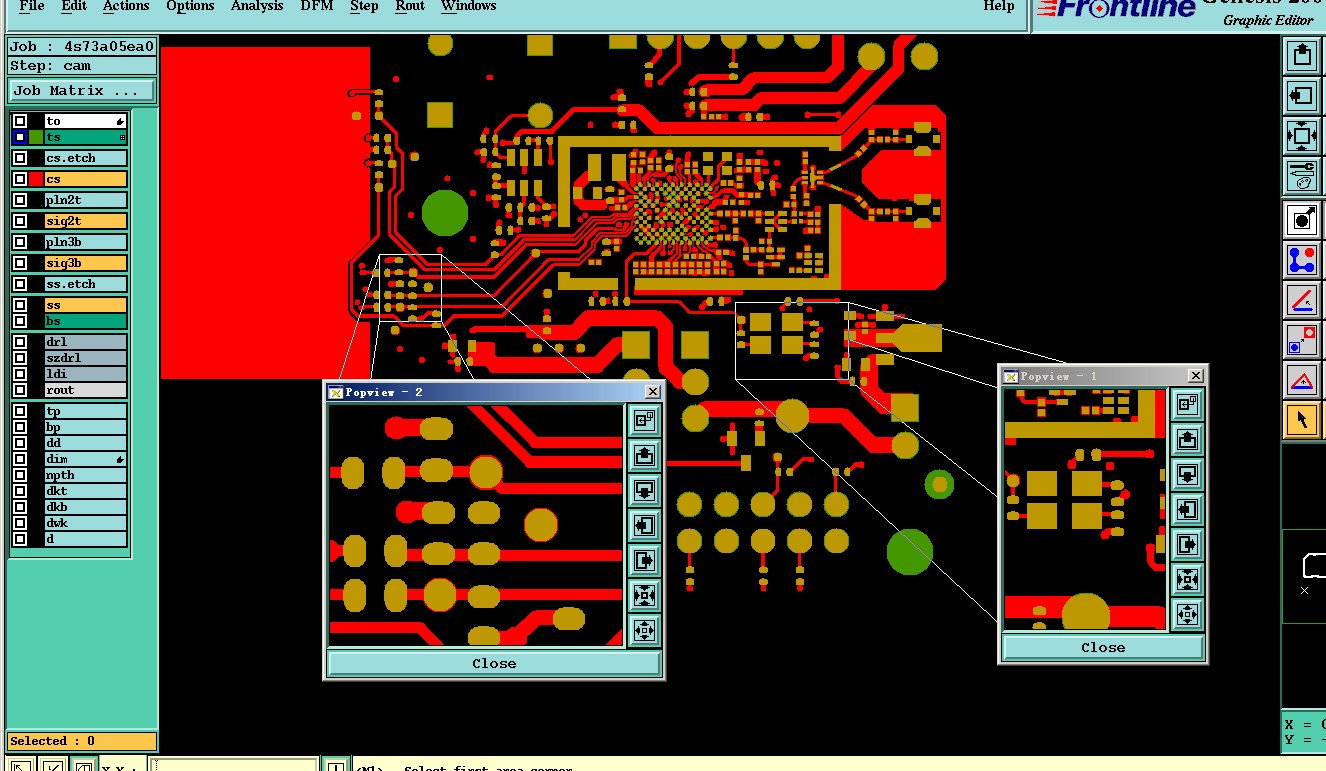The width and height of the screenshot is (1326, 771).
Task: Enable display checkbox for drl layer
Action: coord(20,342)
